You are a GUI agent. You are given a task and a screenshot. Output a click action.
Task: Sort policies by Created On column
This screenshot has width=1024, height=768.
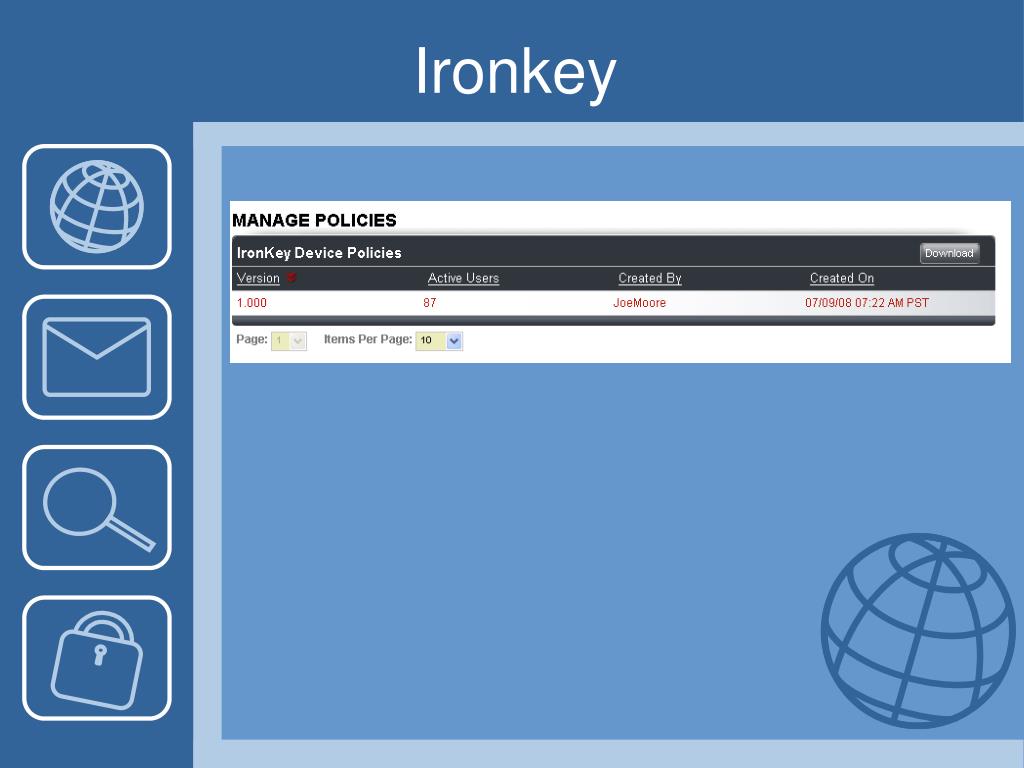pos(842,278)
